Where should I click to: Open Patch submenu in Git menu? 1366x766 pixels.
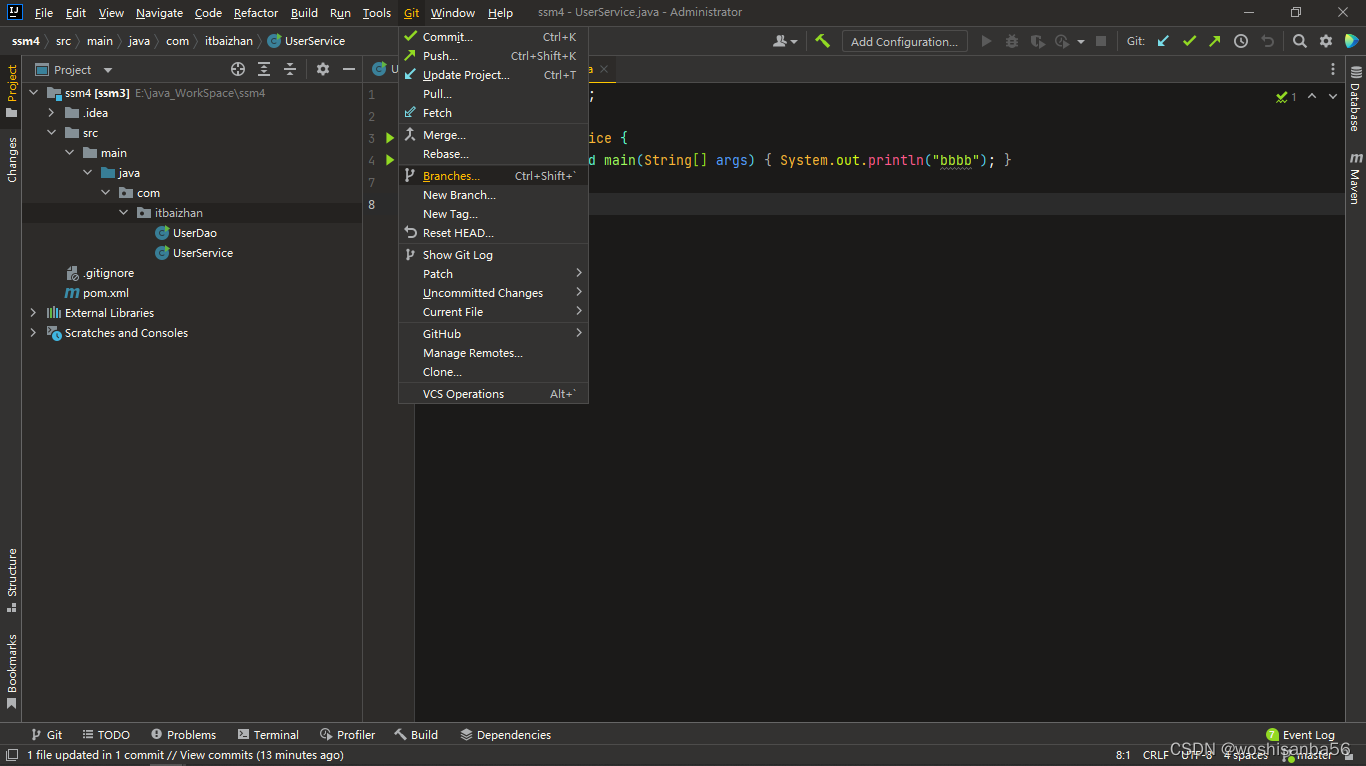point(493,273)
